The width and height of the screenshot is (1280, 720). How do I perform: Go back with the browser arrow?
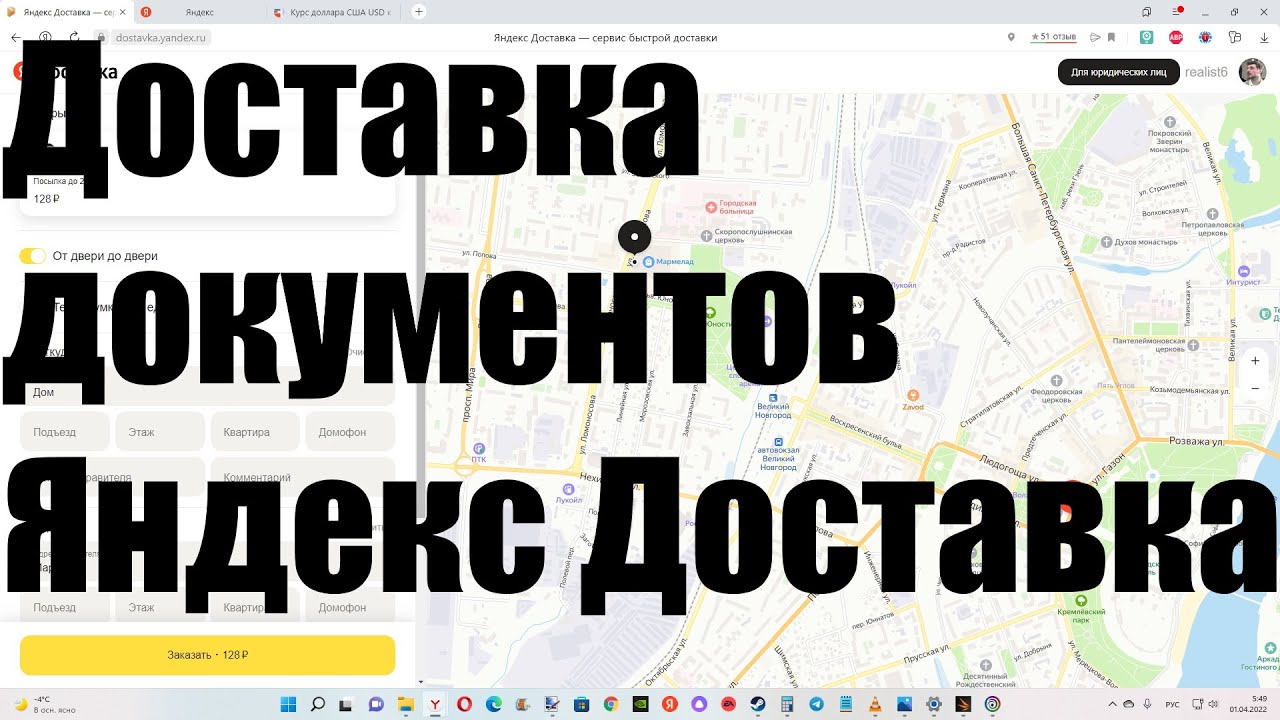coord(15,37)
